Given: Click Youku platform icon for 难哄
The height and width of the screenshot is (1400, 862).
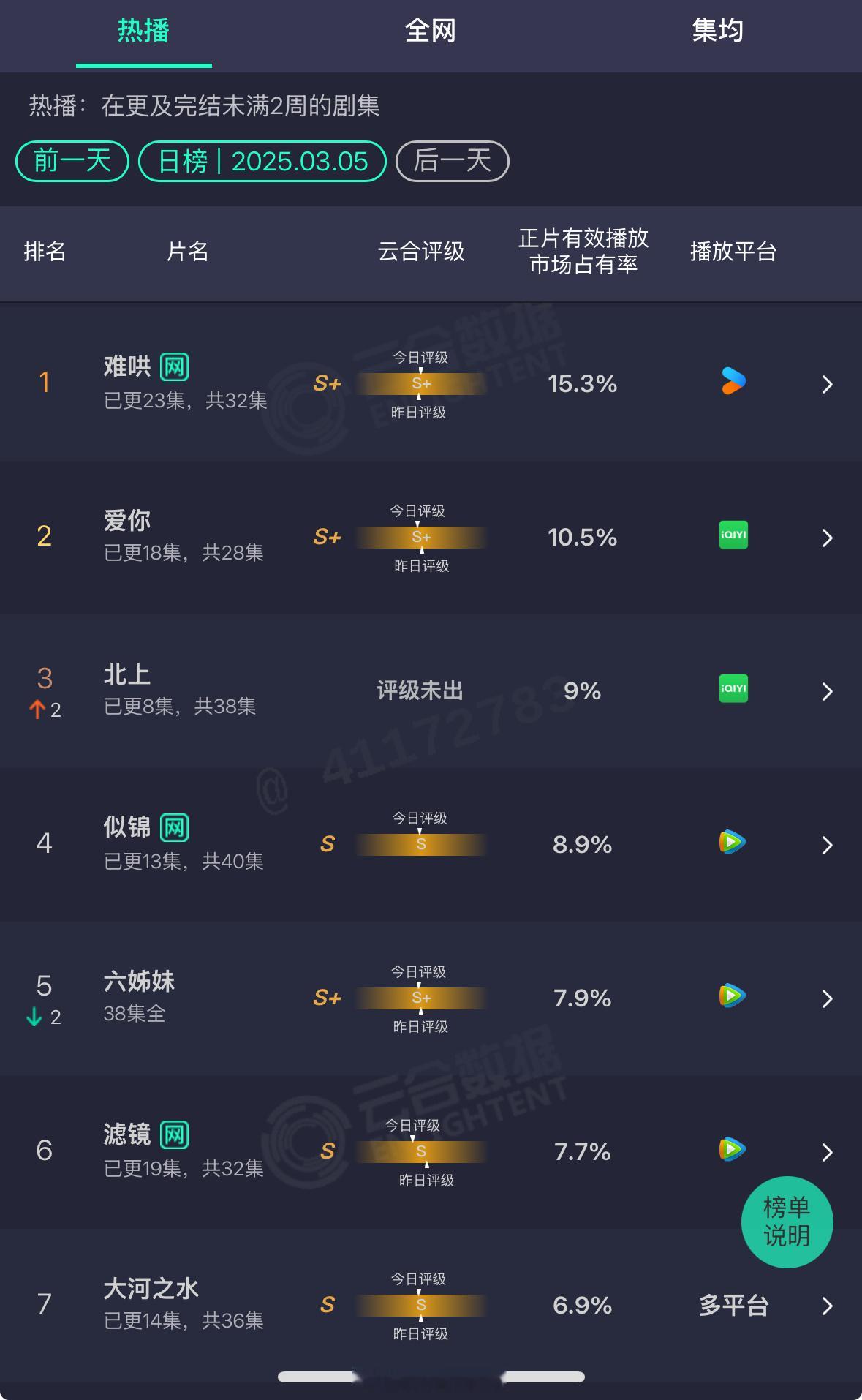Looking at the screenshot, I should pyautogui.click(x=733, y=382).
